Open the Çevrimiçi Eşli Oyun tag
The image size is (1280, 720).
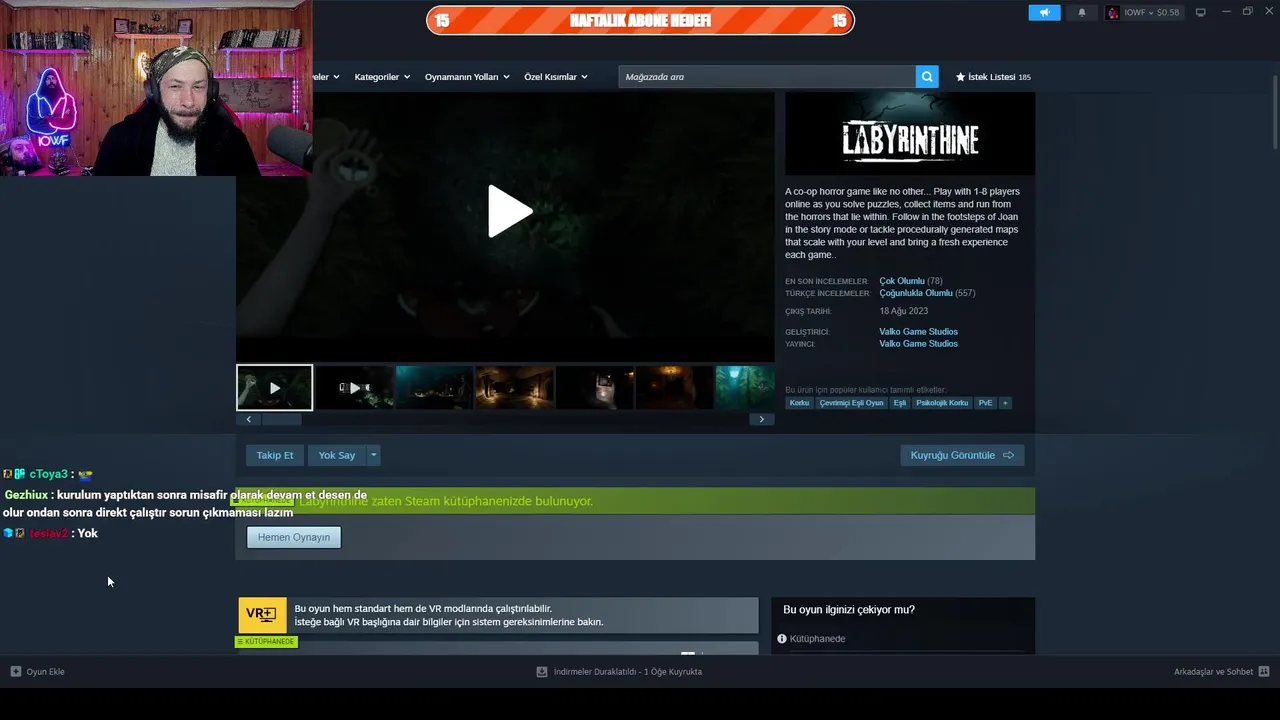[851, 403]
